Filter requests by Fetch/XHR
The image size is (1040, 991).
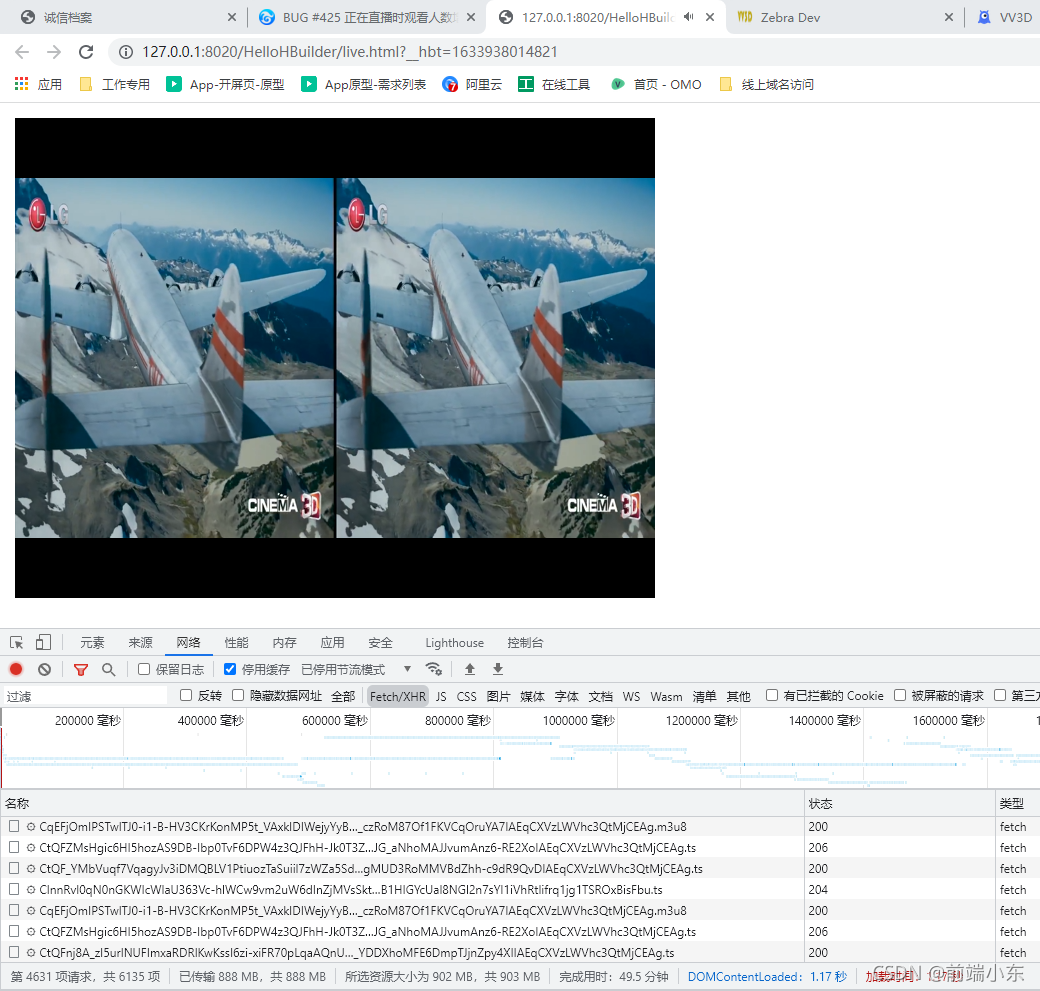pos(397,696)
